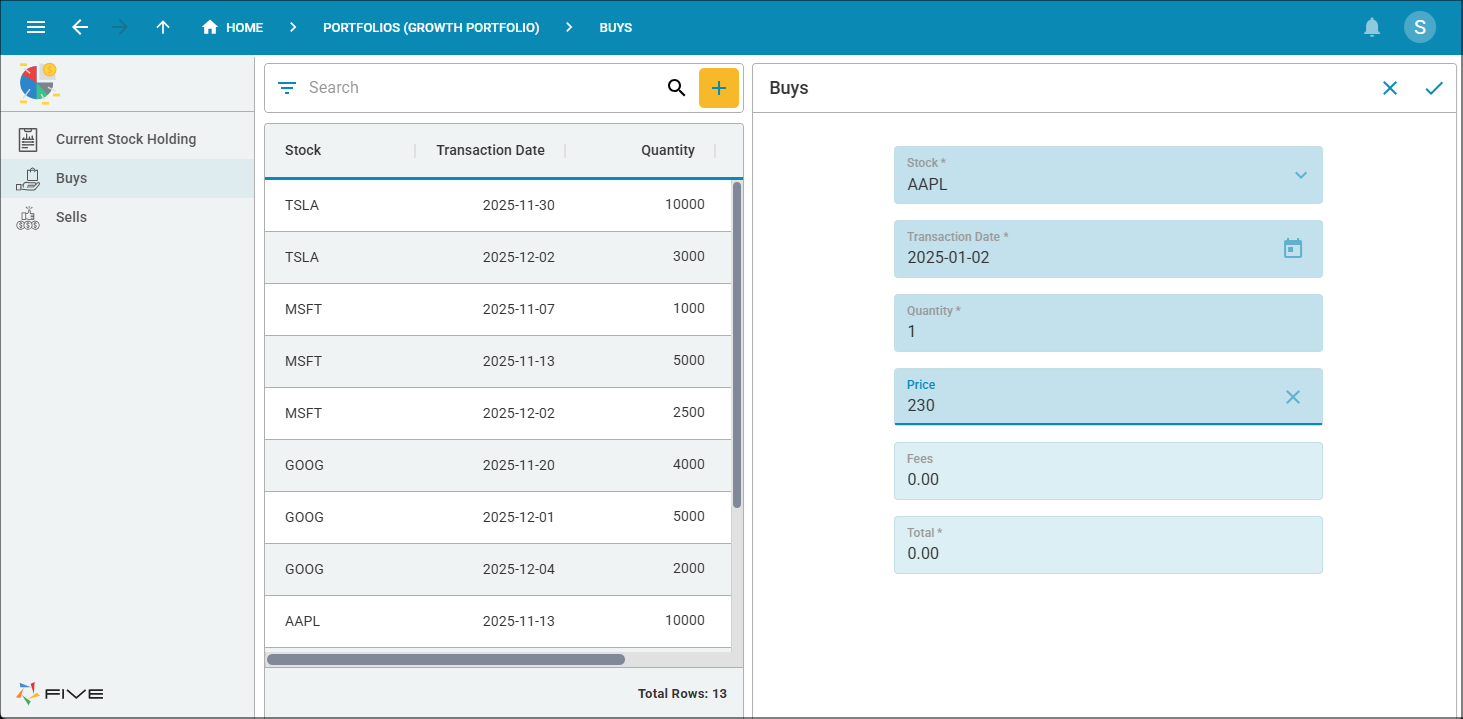The width and height of the screenshot is (1463, 719).
Task: Click into the Quantity input field
Action: point(1107,331)
